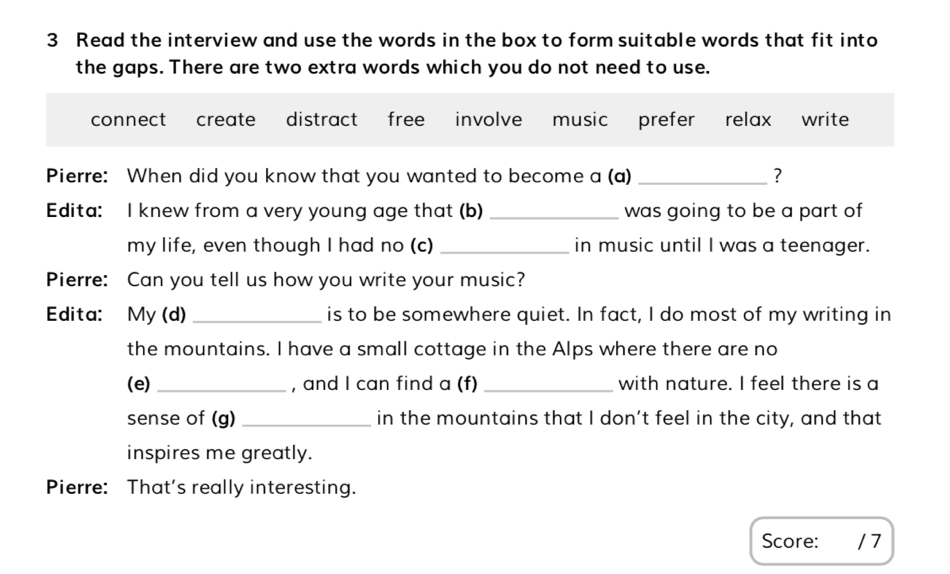Click the blank gap labeled (d)

[x=256, y=316]
